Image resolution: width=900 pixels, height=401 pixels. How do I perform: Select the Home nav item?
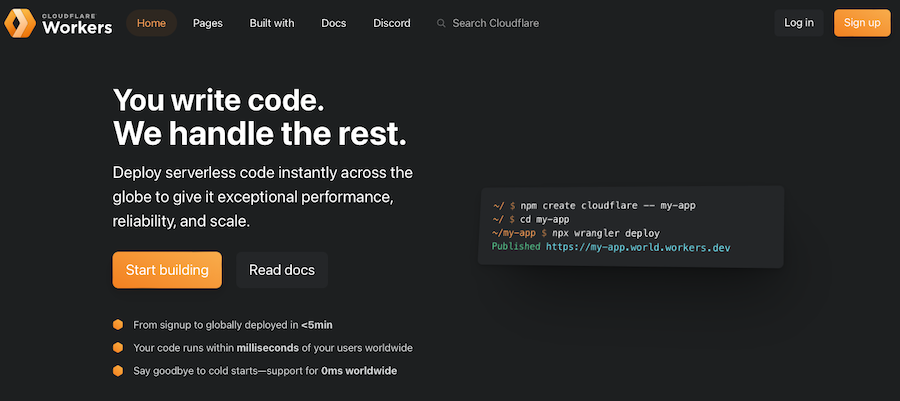tap(151, 23)
